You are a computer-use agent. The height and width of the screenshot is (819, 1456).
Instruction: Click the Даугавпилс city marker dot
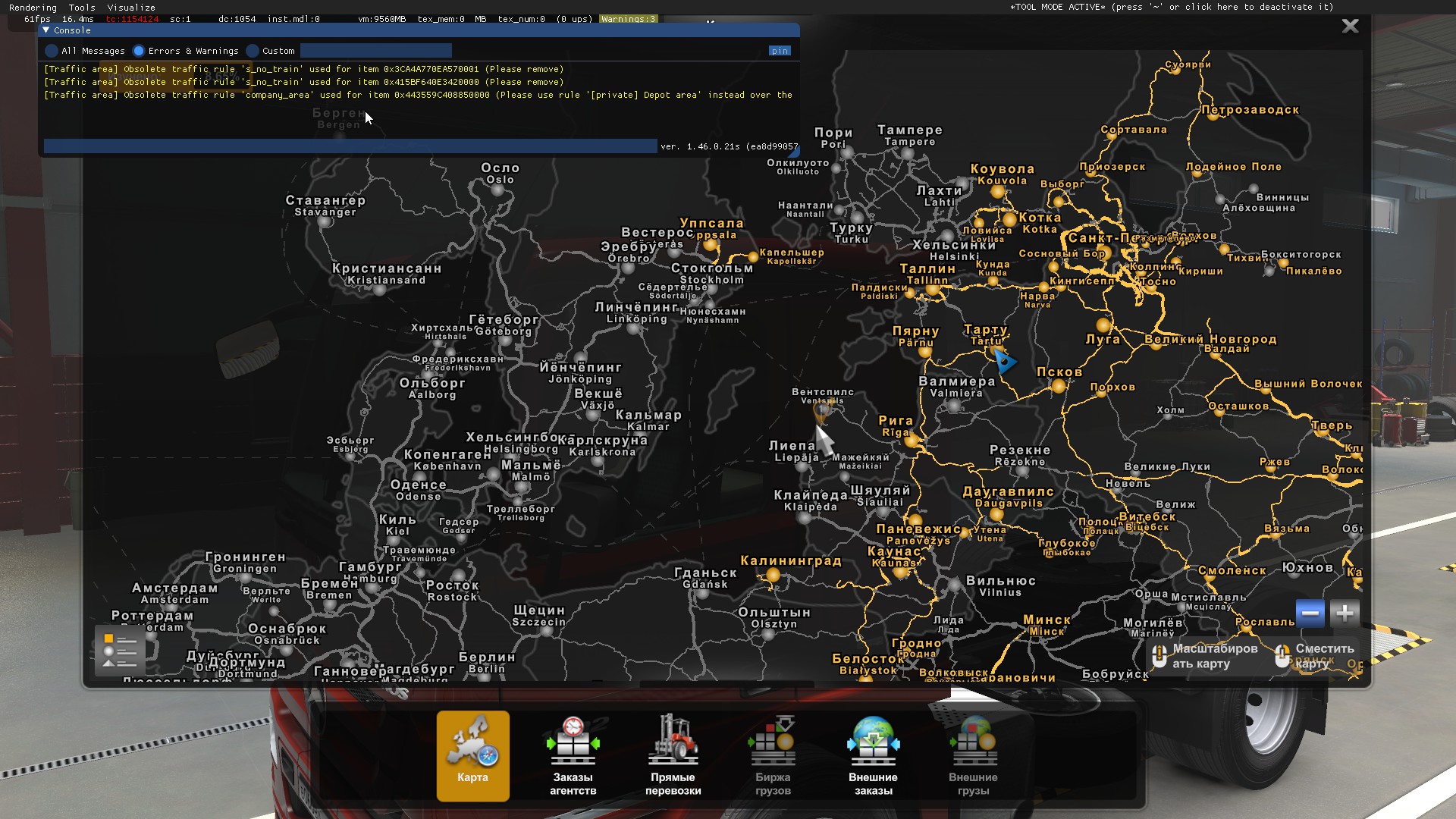tap(996, 516)
